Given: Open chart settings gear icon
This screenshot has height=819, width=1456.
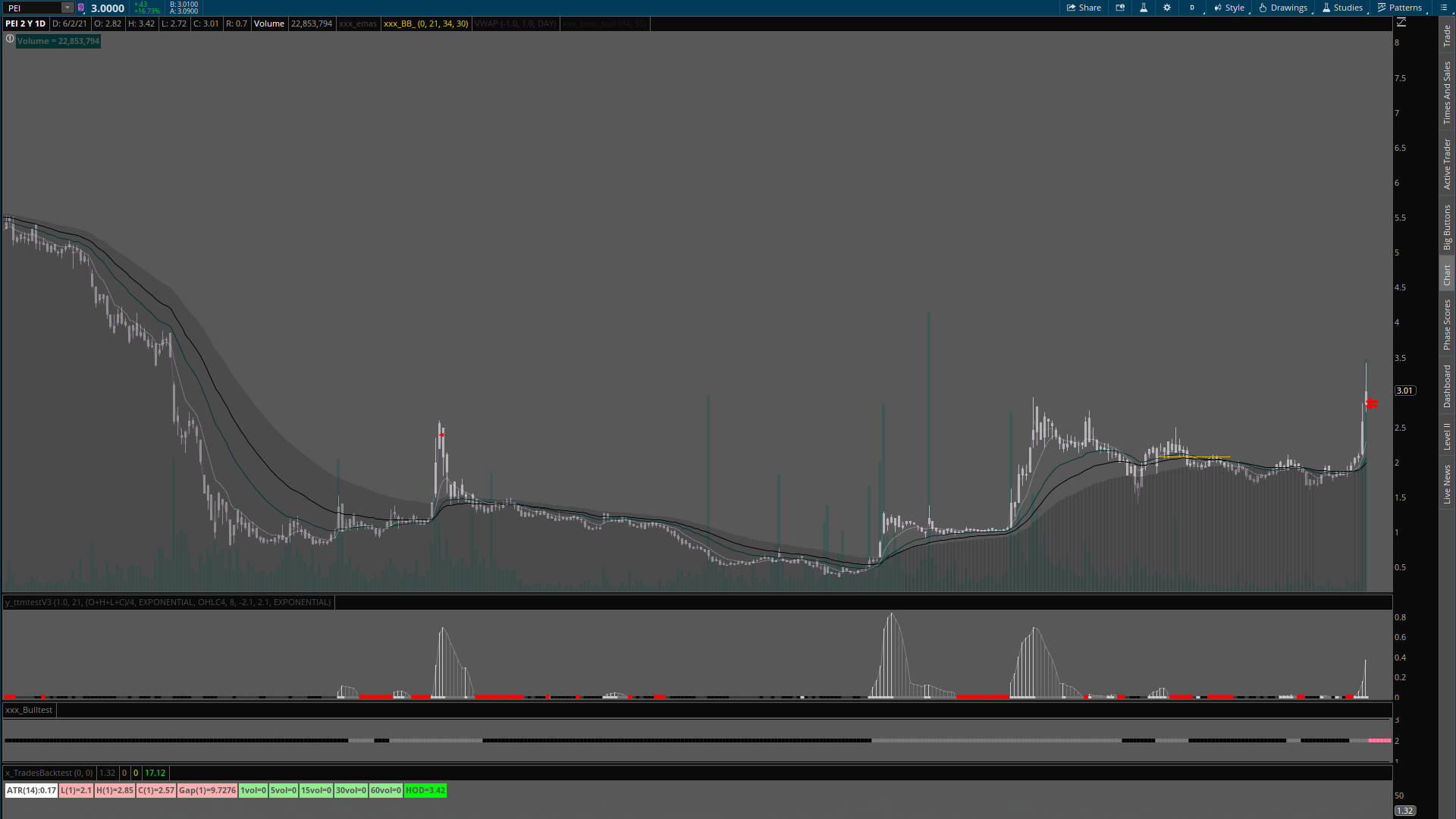Looking at the screenshot, I should coord(1167,8).
